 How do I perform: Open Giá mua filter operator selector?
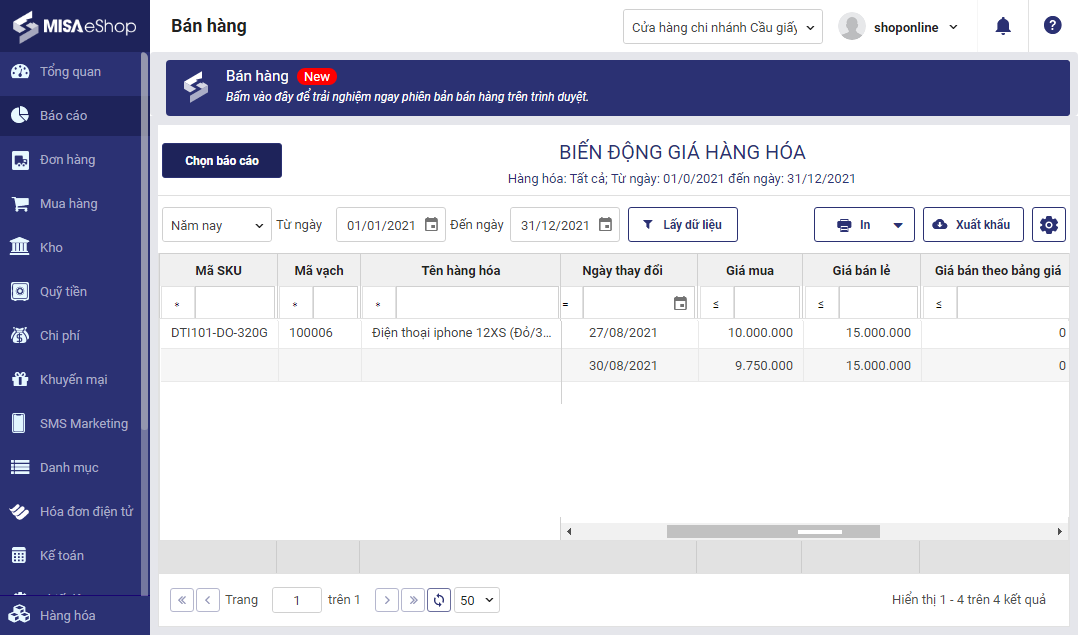click(716, 303)
